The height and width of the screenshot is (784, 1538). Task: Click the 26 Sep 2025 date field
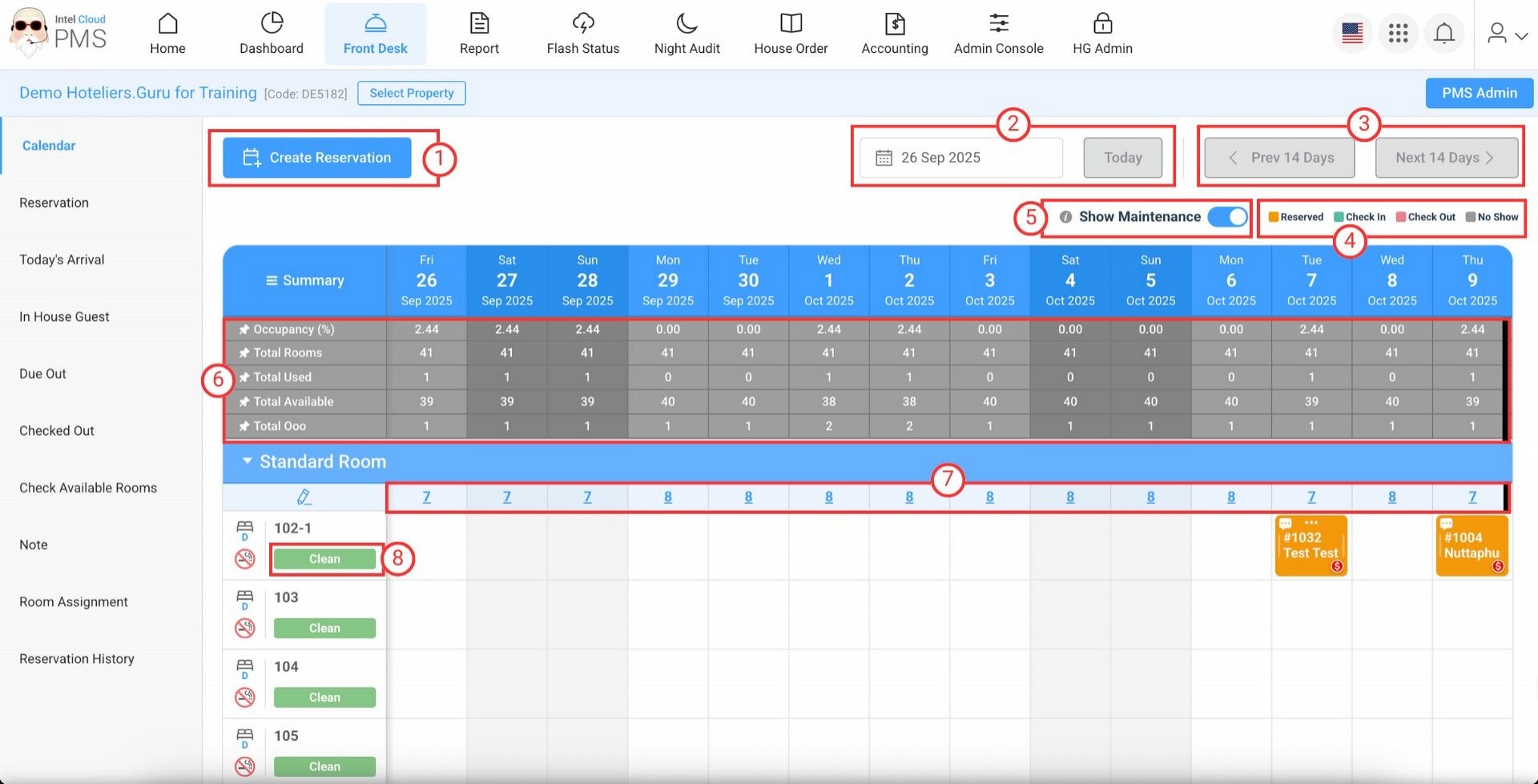[x=960, y=158]
